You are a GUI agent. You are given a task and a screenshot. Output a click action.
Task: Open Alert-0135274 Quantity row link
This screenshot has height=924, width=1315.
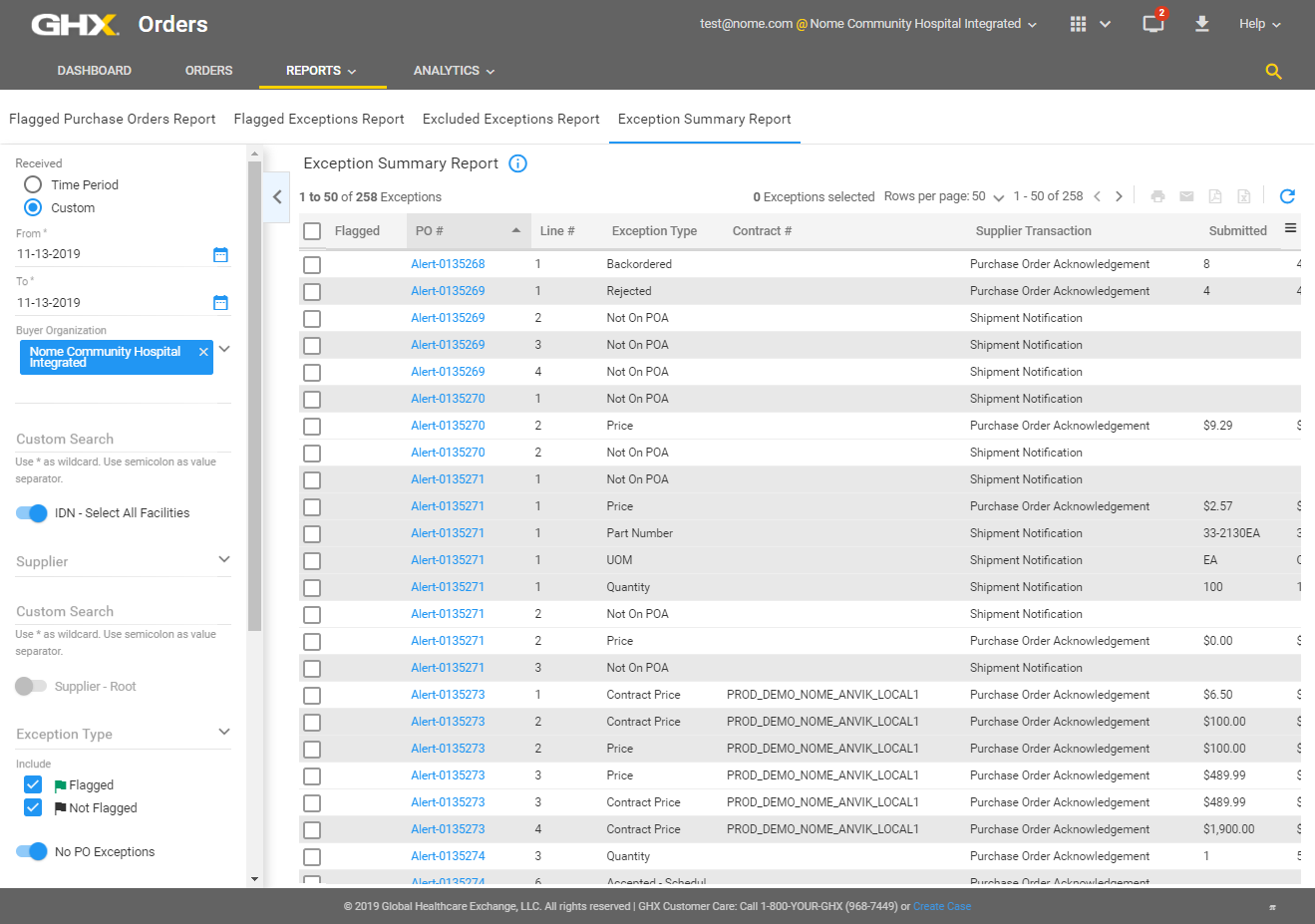click(448, 856)
